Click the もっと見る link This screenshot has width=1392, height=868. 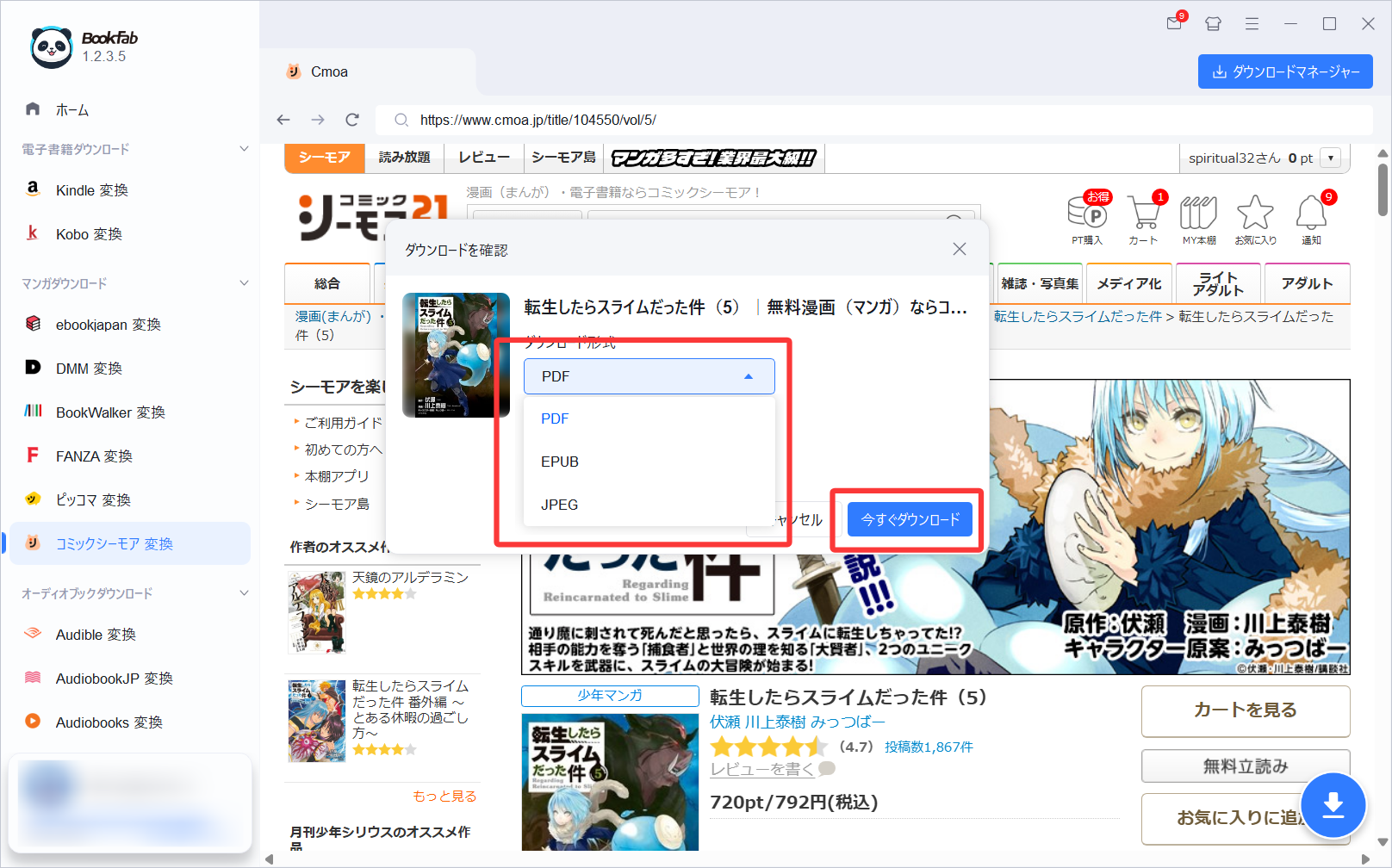(444, 797)
